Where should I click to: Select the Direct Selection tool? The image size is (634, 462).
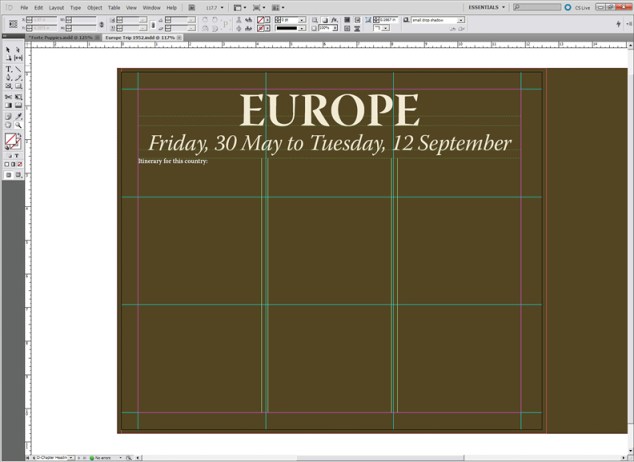coord(18,49)
